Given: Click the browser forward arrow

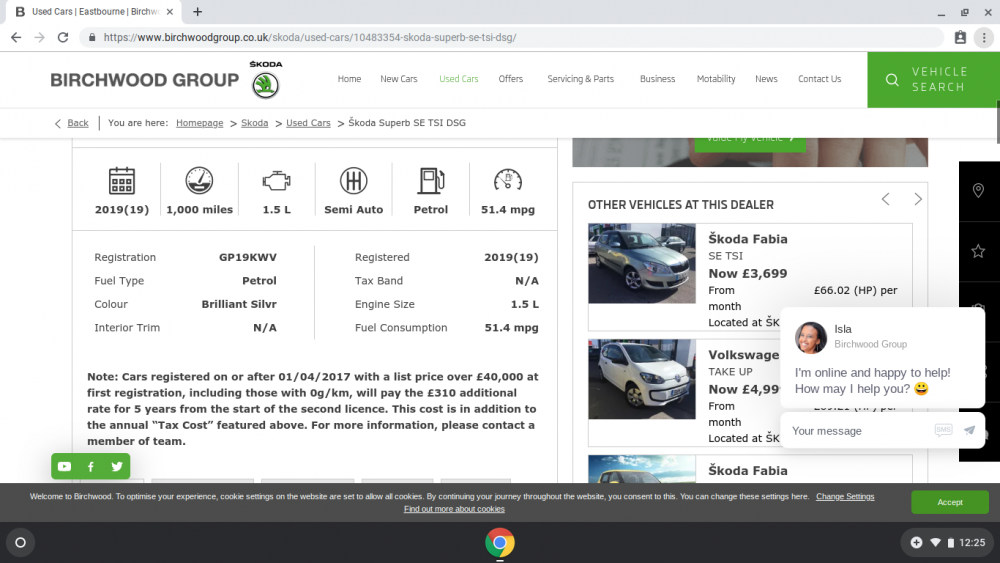Looking at the screenshot, I should click(x=40, y=38).
